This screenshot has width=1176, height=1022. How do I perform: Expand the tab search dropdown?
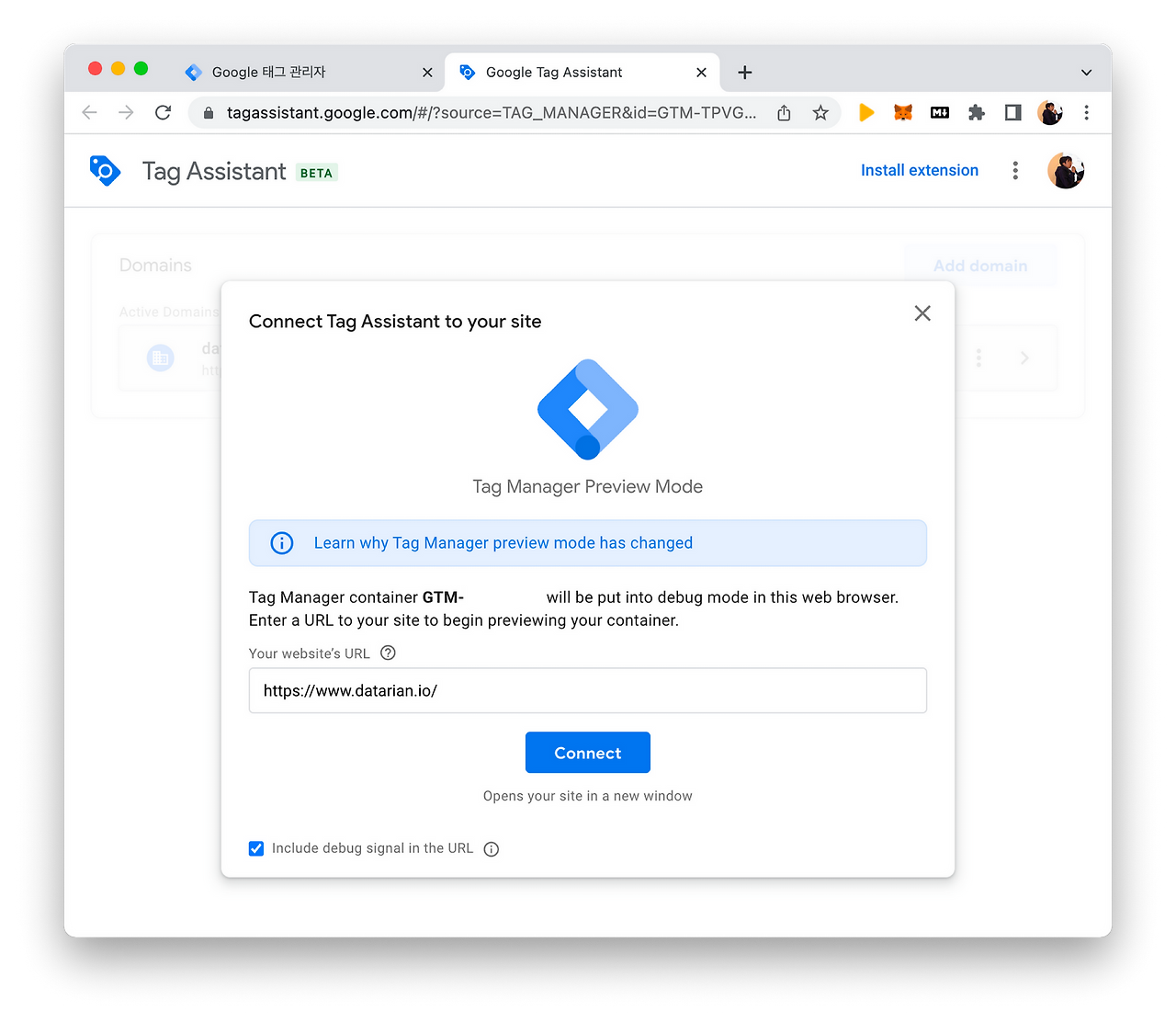click(x=1086, y=73)
